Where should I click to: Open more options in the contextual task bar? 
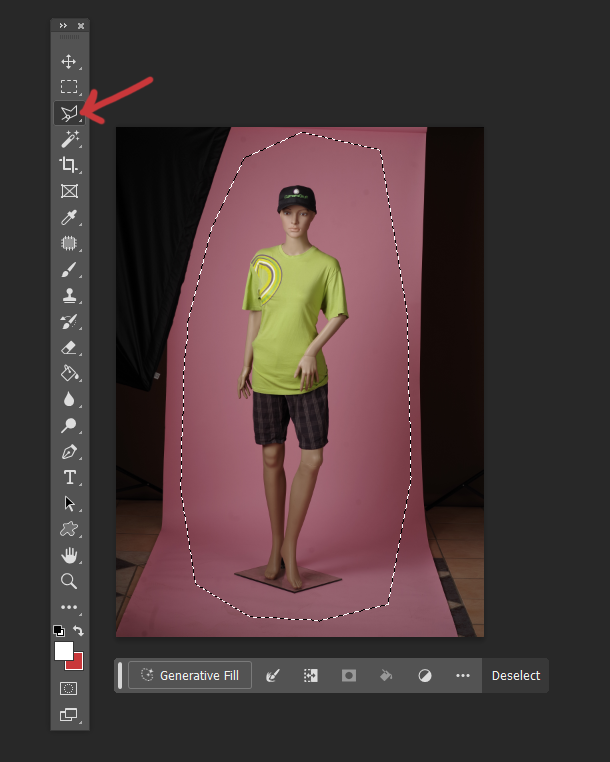462,676
